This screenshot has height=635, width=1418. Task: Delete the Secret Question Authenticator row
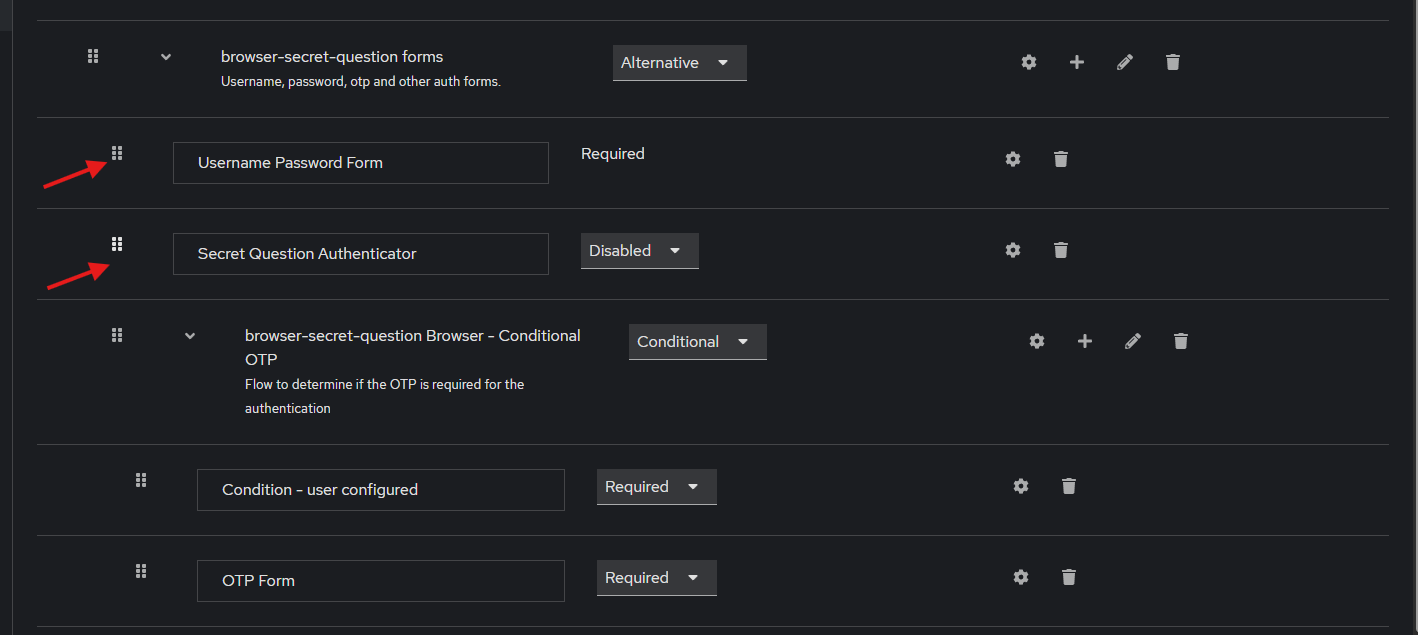click(x=1061, y=250)
